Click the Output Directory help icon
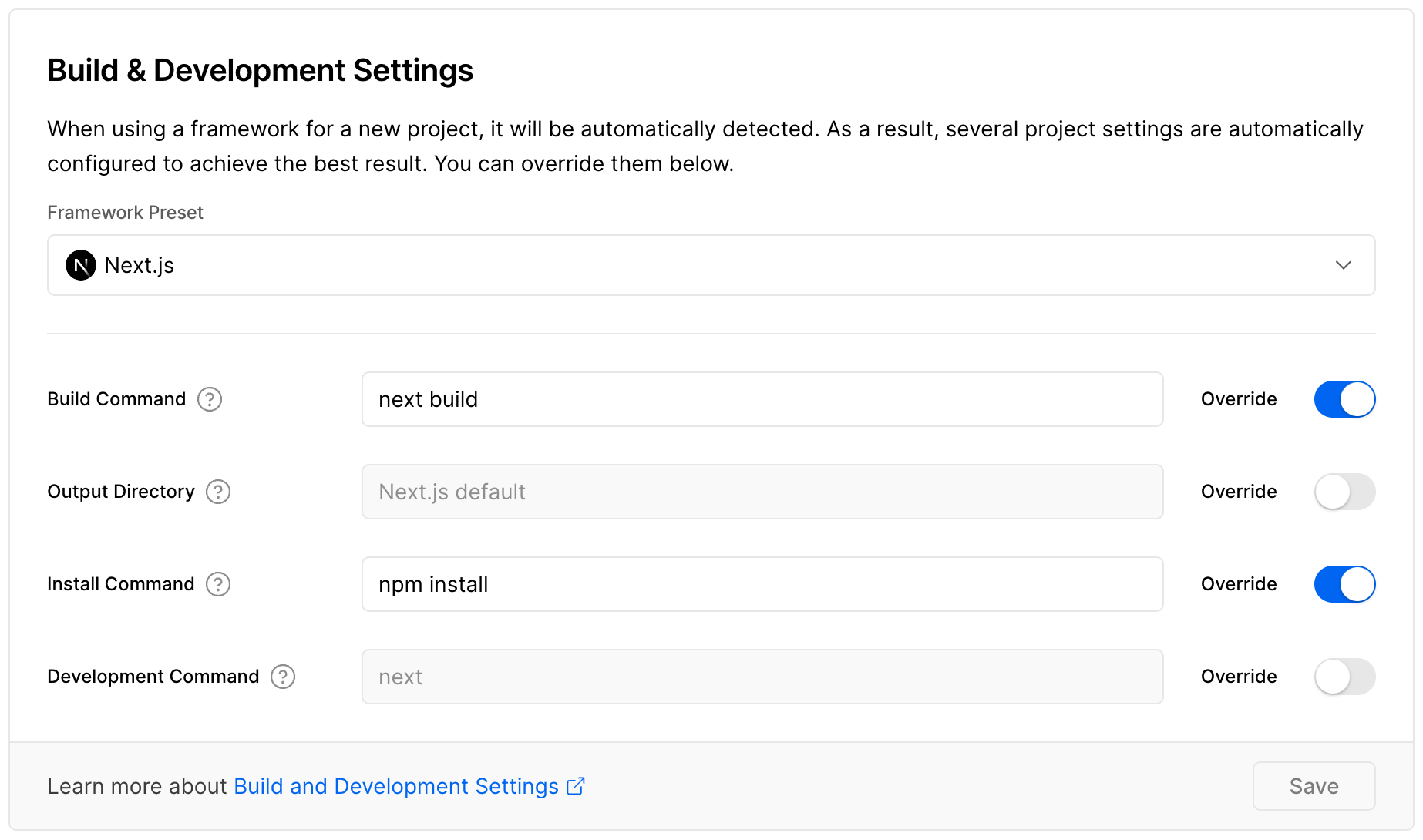Screen dimensions: 1423x840 (x=217, y=492)
